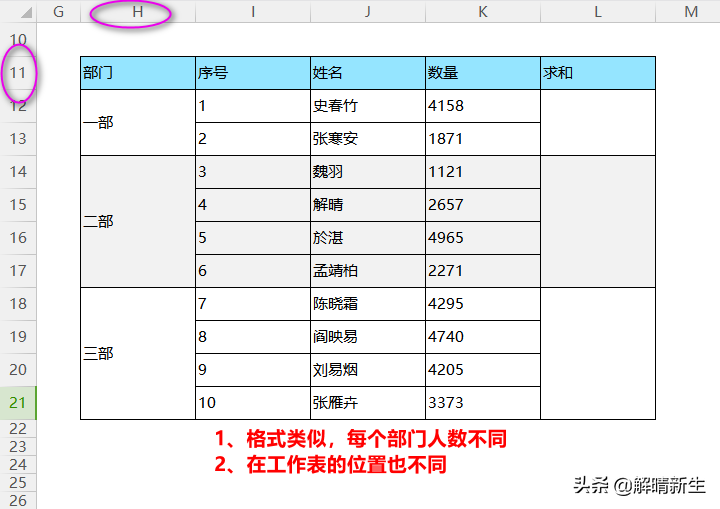The width and height of the screenshot is (720, 509).
Task: Select row 17 header
Action: coord(18,271)
